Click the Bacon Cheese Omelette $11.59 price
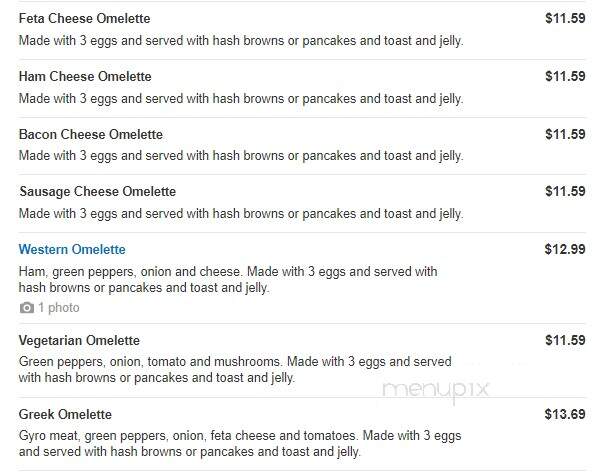This screenshot has height=472, width=615. (565, 135)
